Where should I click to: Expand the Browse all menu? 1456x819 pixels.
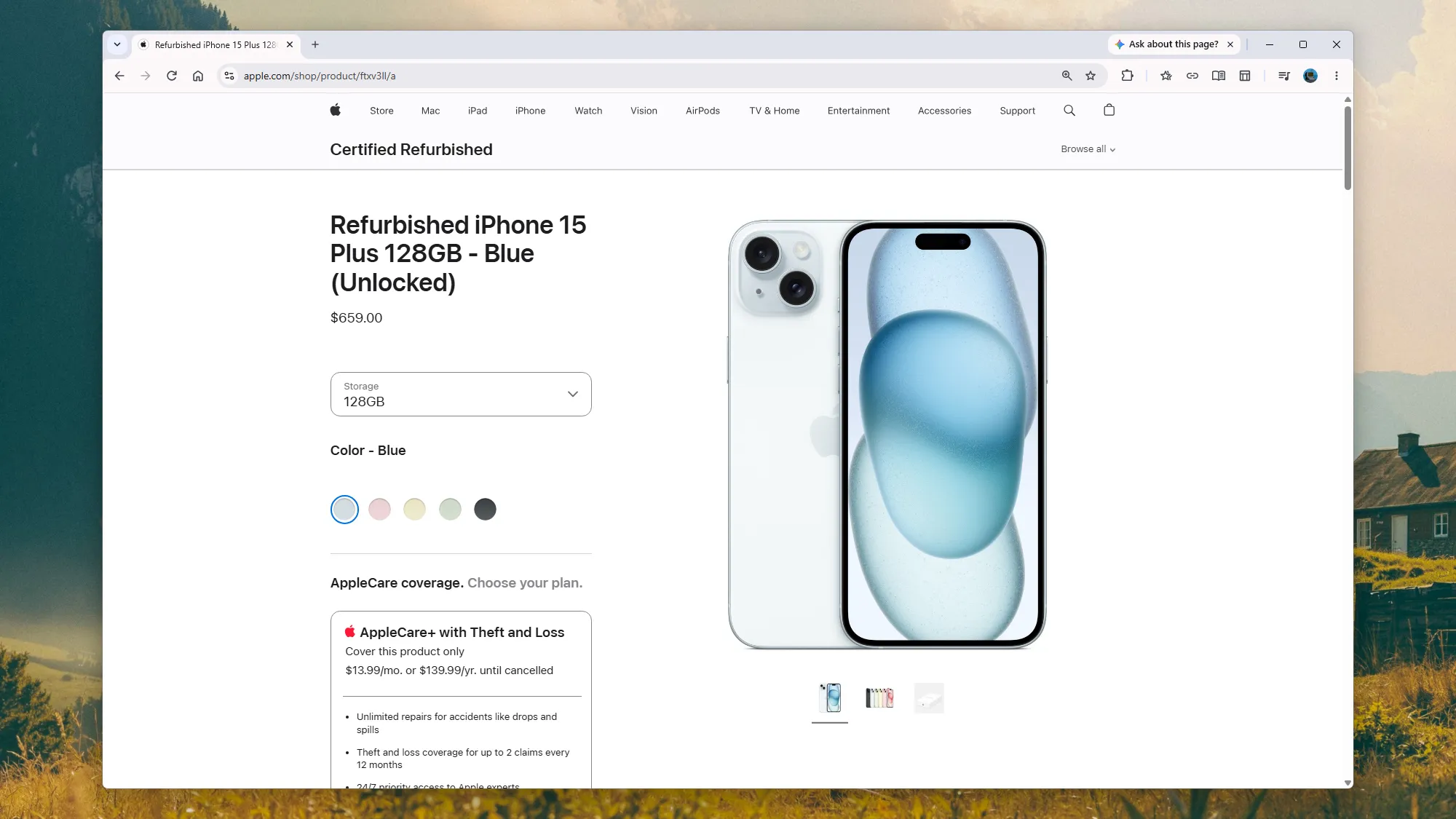coord(1088,149)
